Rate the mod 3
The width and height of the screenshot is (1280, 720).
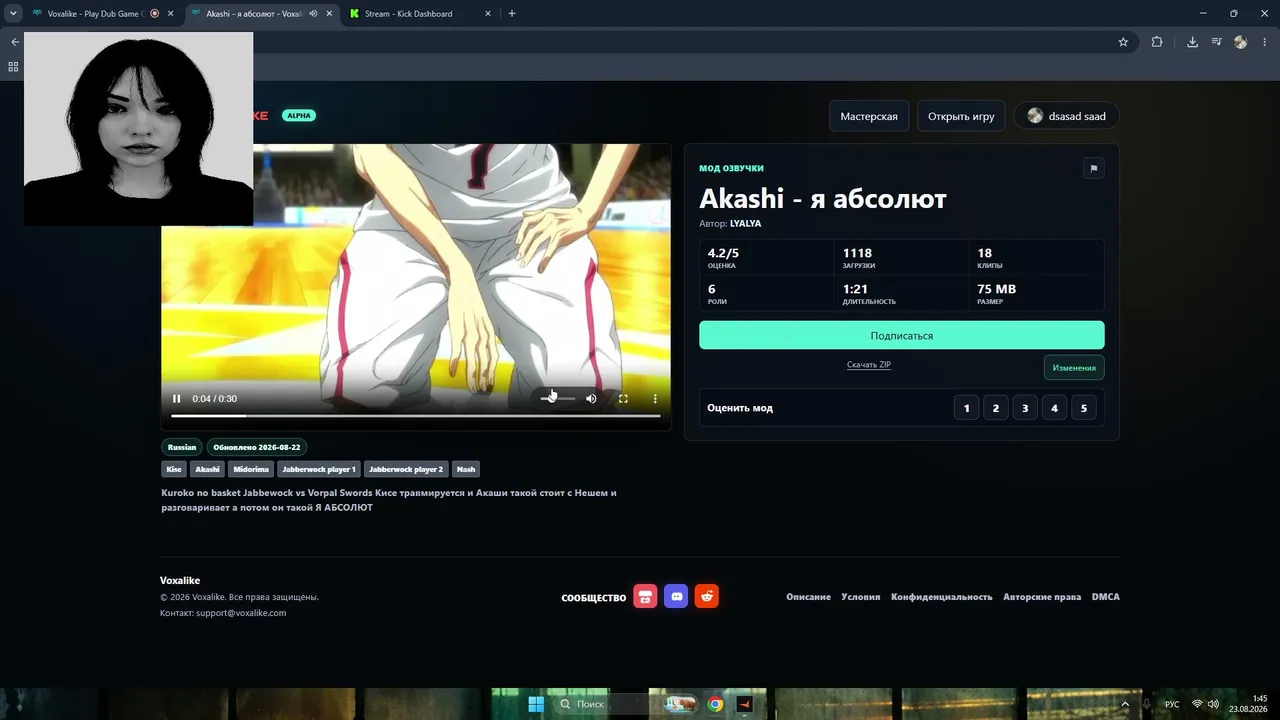1025,408
